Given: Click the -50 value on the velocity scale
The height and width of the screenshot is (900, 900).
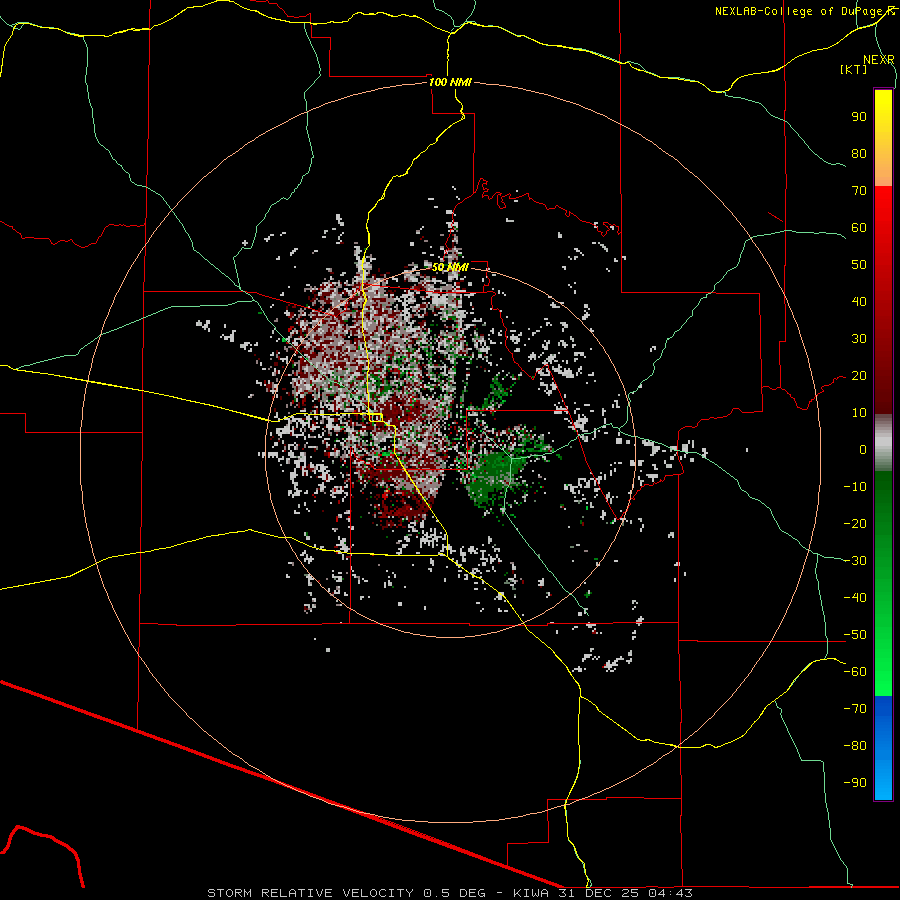Looking at the screenshot, I should tap(855, 635).
